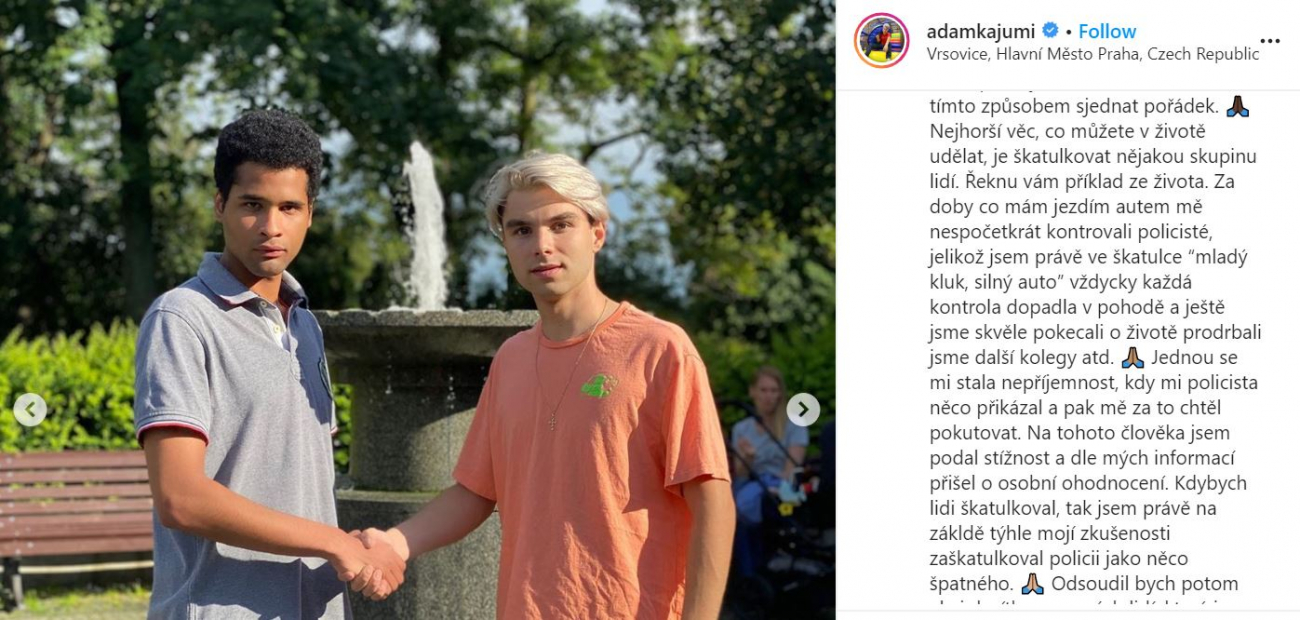Open the three-dot post options menu
This screenshot has height=620, width=1300.
click(1270, 41)
